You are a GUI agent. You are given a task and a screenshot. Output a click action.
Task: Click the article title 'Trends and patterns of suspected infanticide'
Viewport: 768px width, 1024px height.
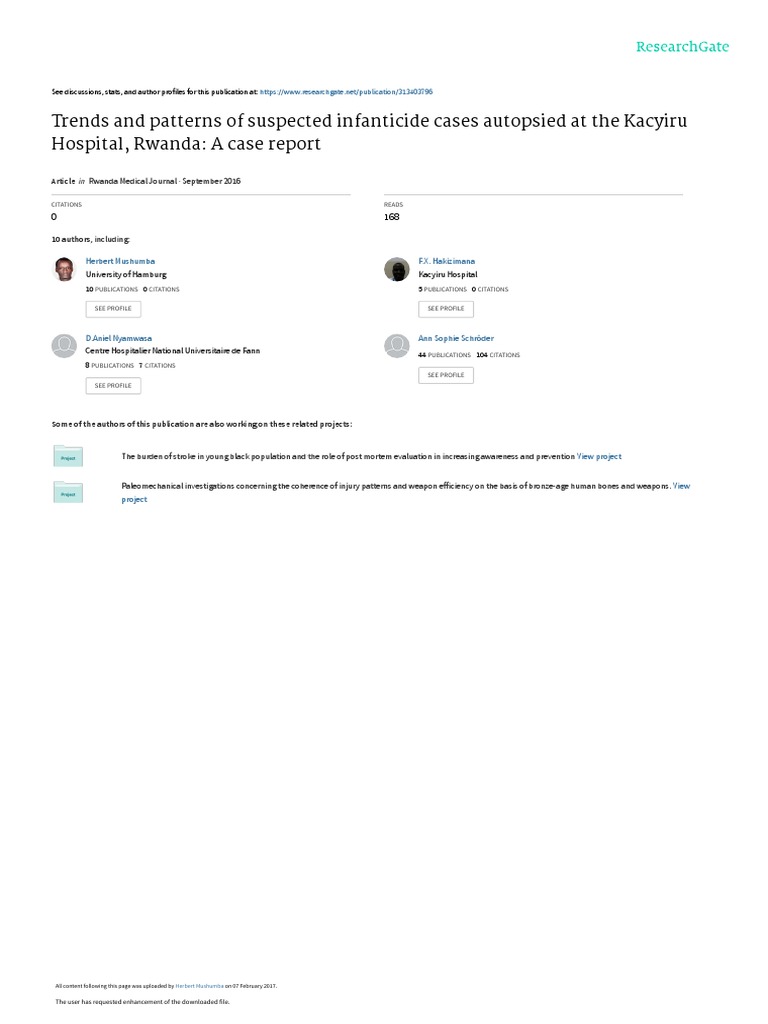(x=369, y=132)
